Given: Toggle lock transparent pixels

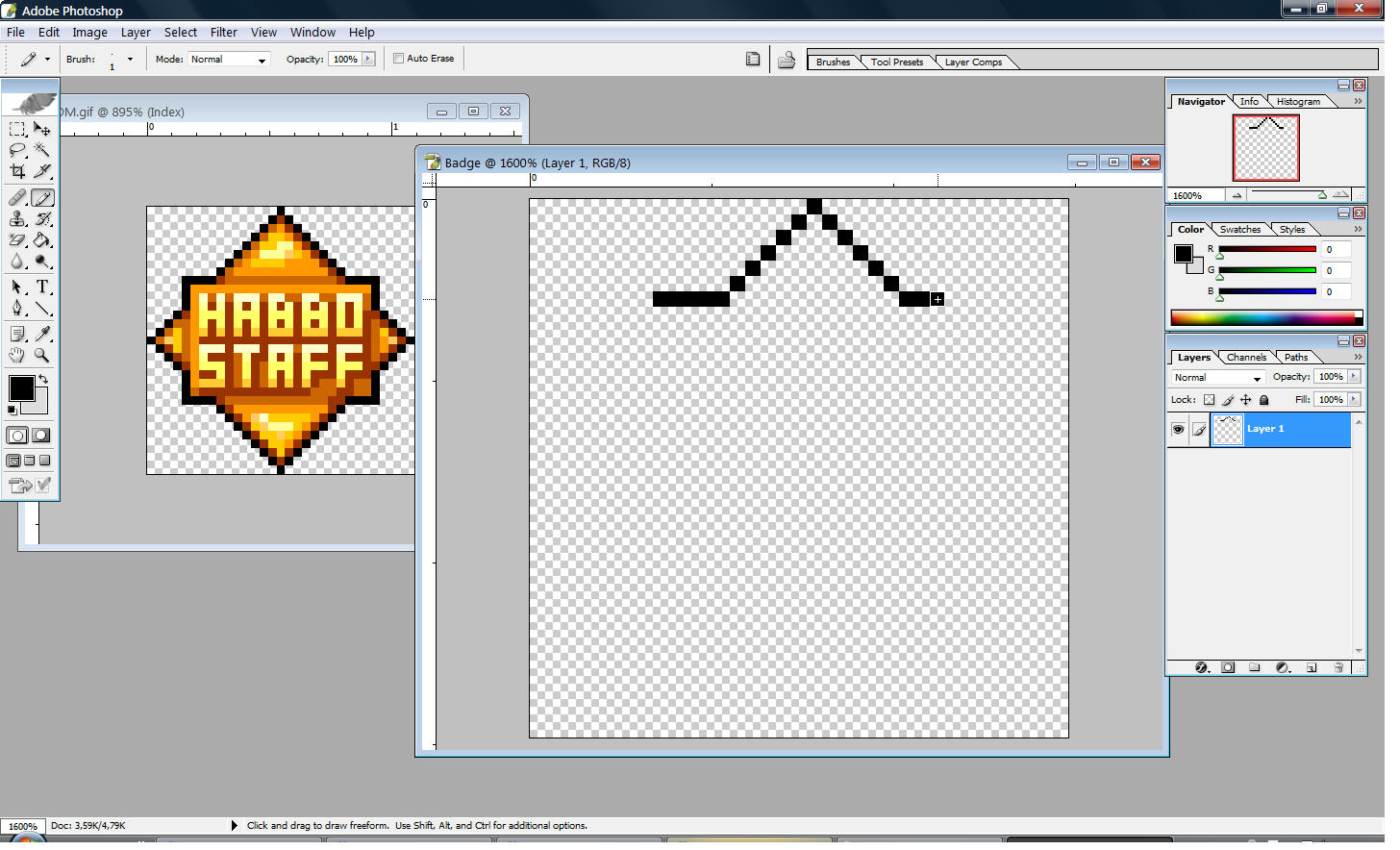Looking at the screenshot, I should click(x=1210, y=400).
